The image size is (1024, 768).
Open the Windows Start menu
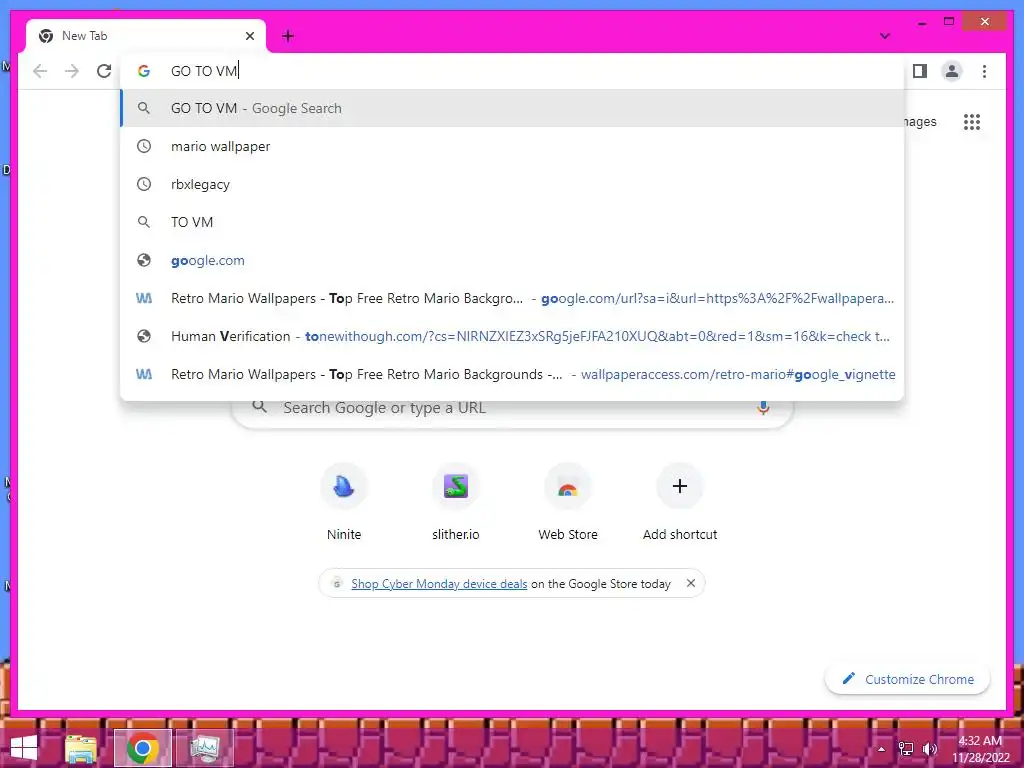(24, 748)
